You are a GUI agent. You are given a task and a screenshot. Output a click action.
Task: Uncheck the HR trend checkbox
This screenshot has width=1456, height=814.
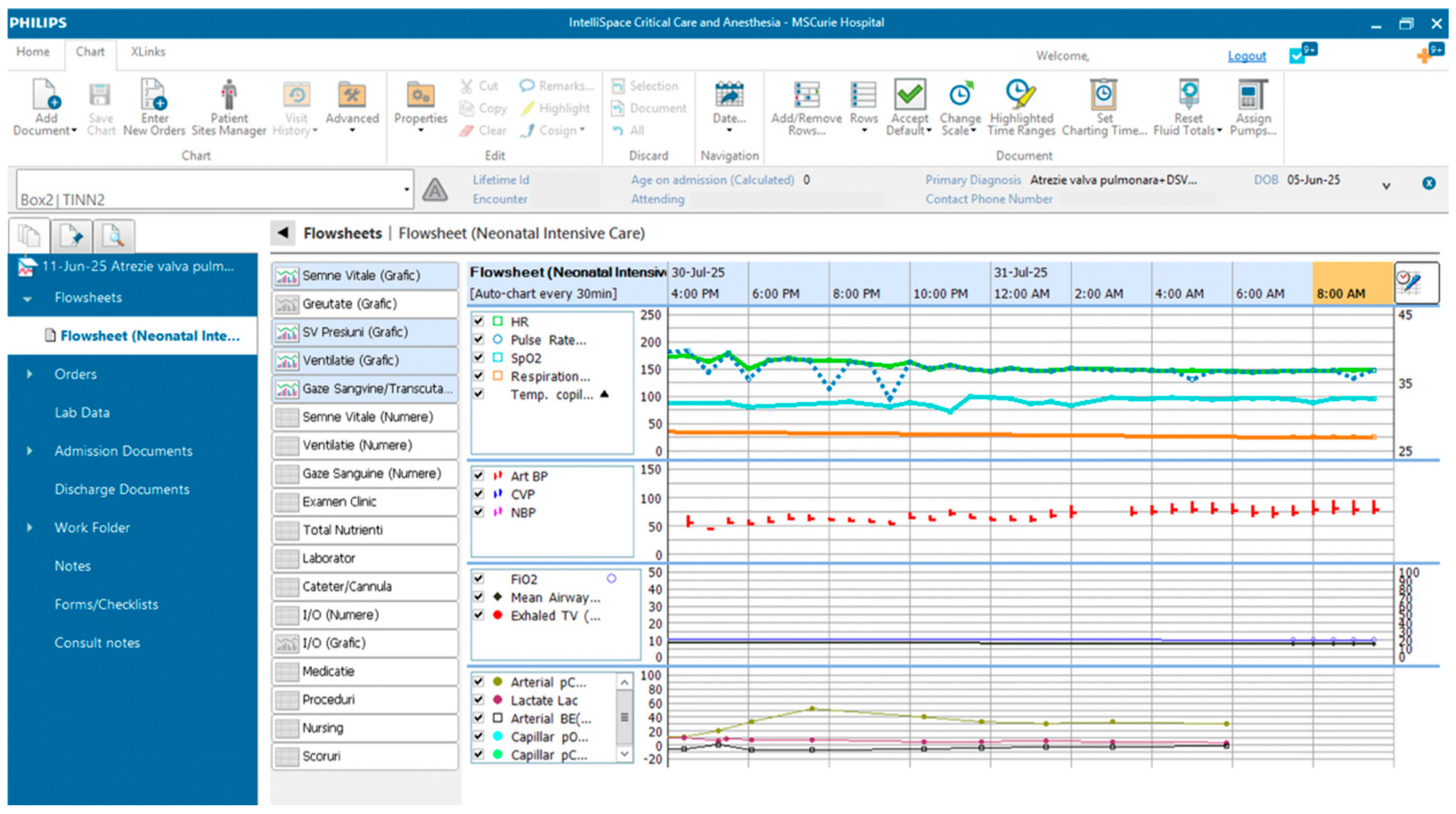point(479,321)
